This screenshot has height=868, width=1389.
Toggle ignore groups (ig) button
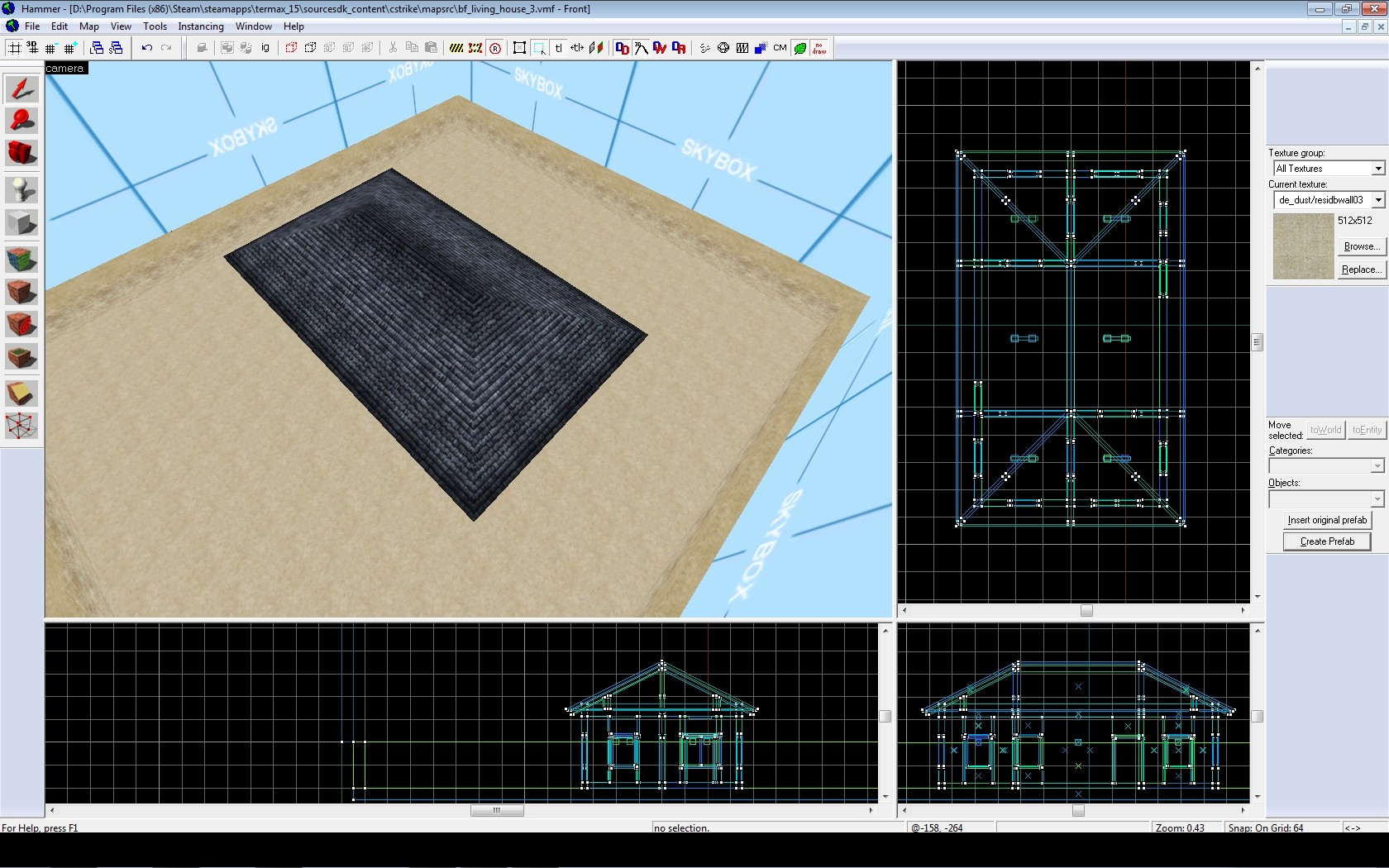tap(265, 48)
